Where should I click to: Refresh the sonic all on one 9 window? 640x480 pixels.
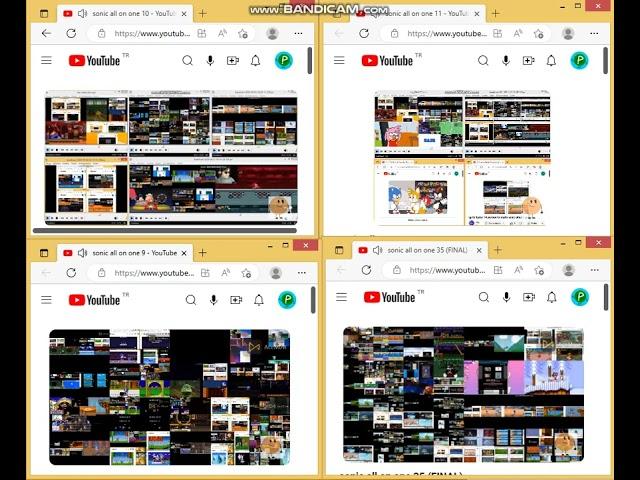[71, 273]
